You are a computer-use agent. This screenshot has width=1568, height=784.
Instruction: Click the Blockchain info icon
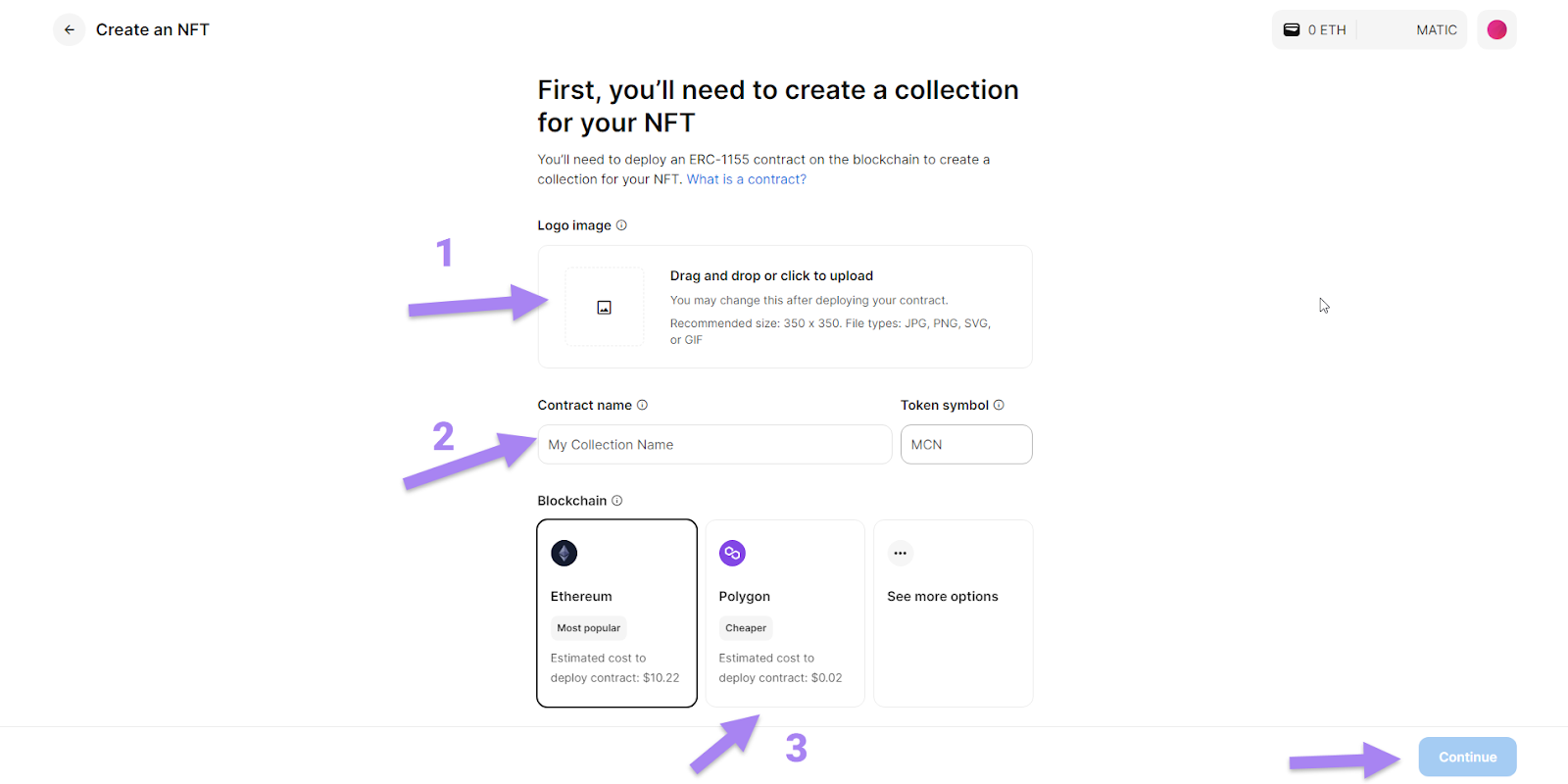click(617, 500)
